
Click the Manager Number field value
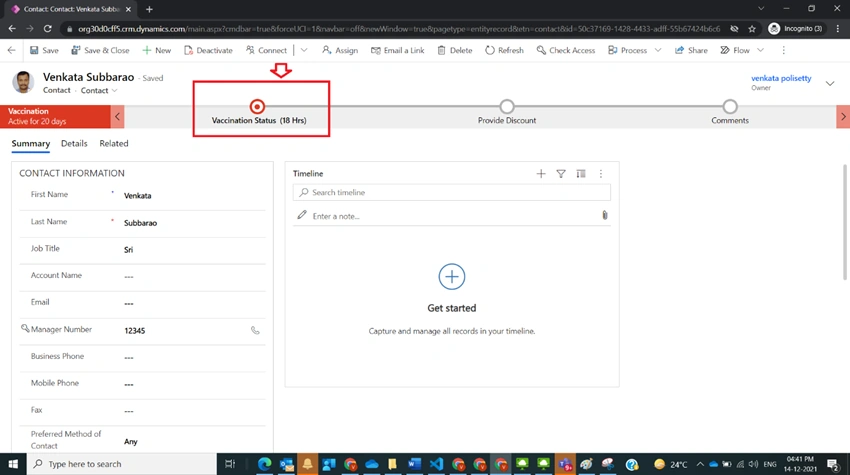(x=134, y=331)
